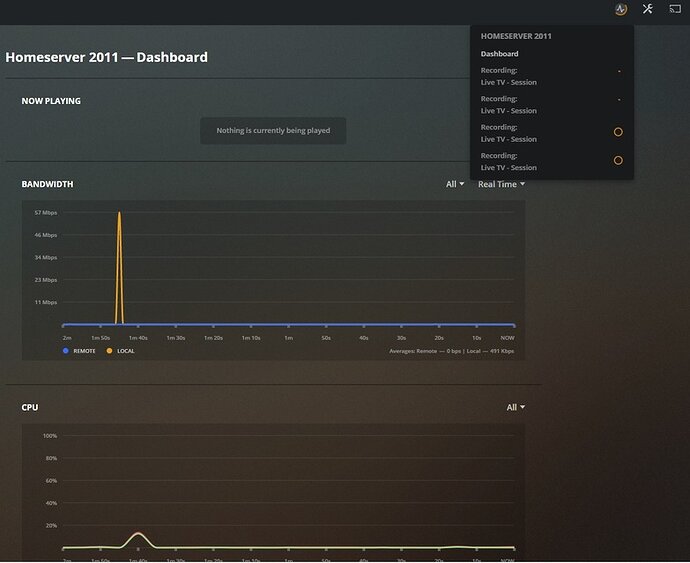
Task: Open the Activity pulse icon in the top bar
Action: pos(621,9)
